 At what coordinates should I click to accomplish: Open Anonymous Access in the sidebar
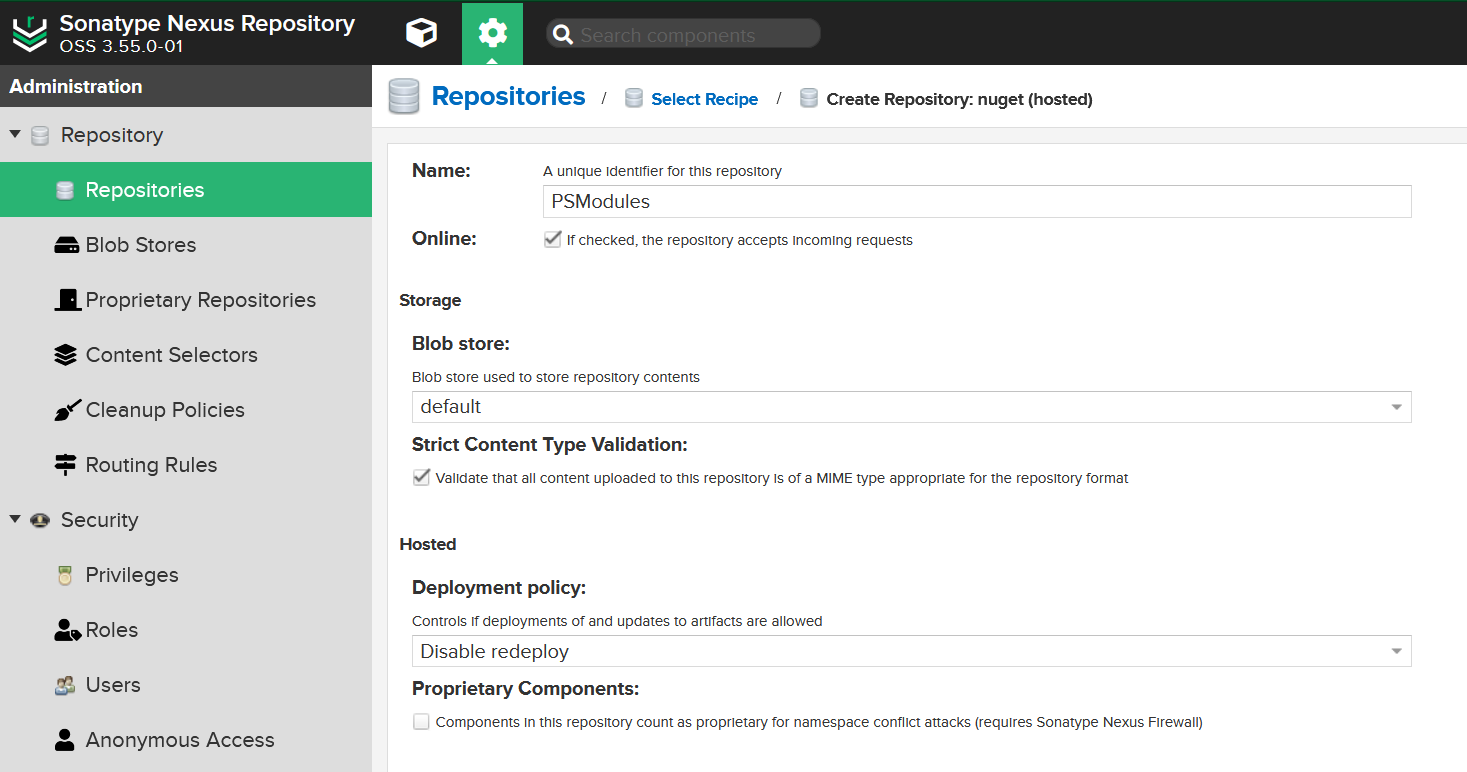coord(186,740)
